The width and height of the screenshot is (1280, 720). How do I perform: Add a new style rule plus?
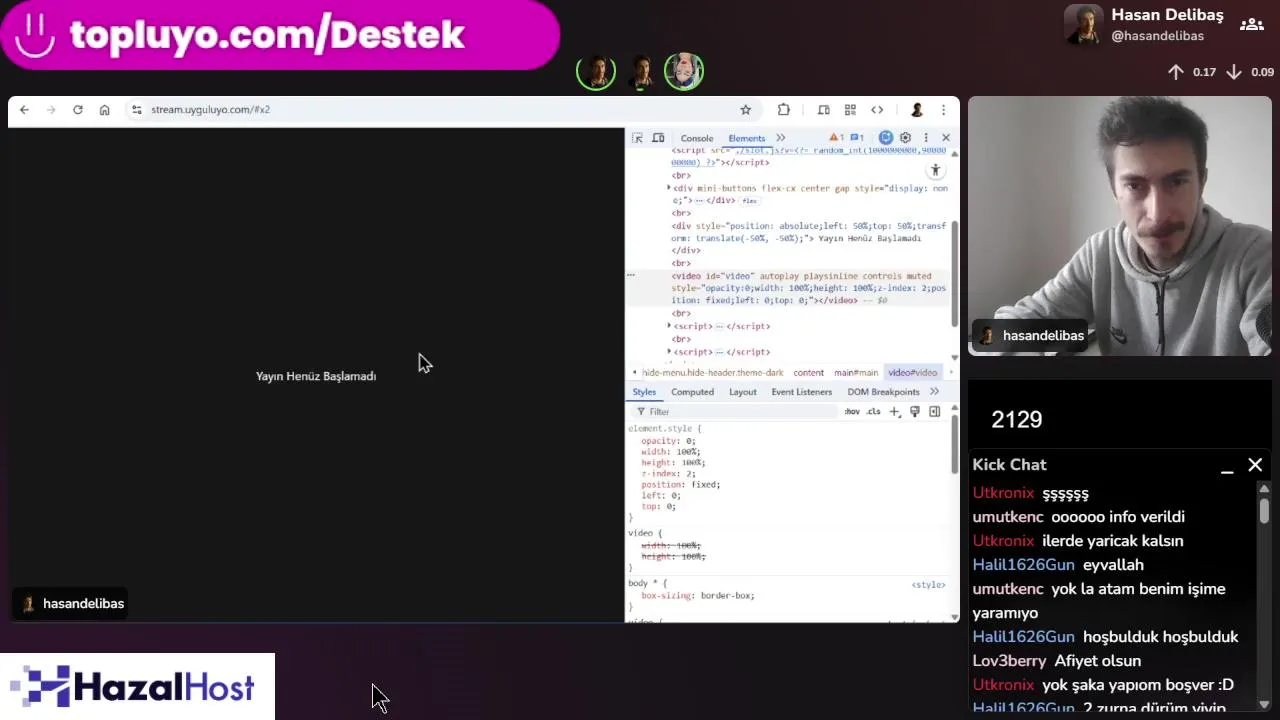pos(895,412)
